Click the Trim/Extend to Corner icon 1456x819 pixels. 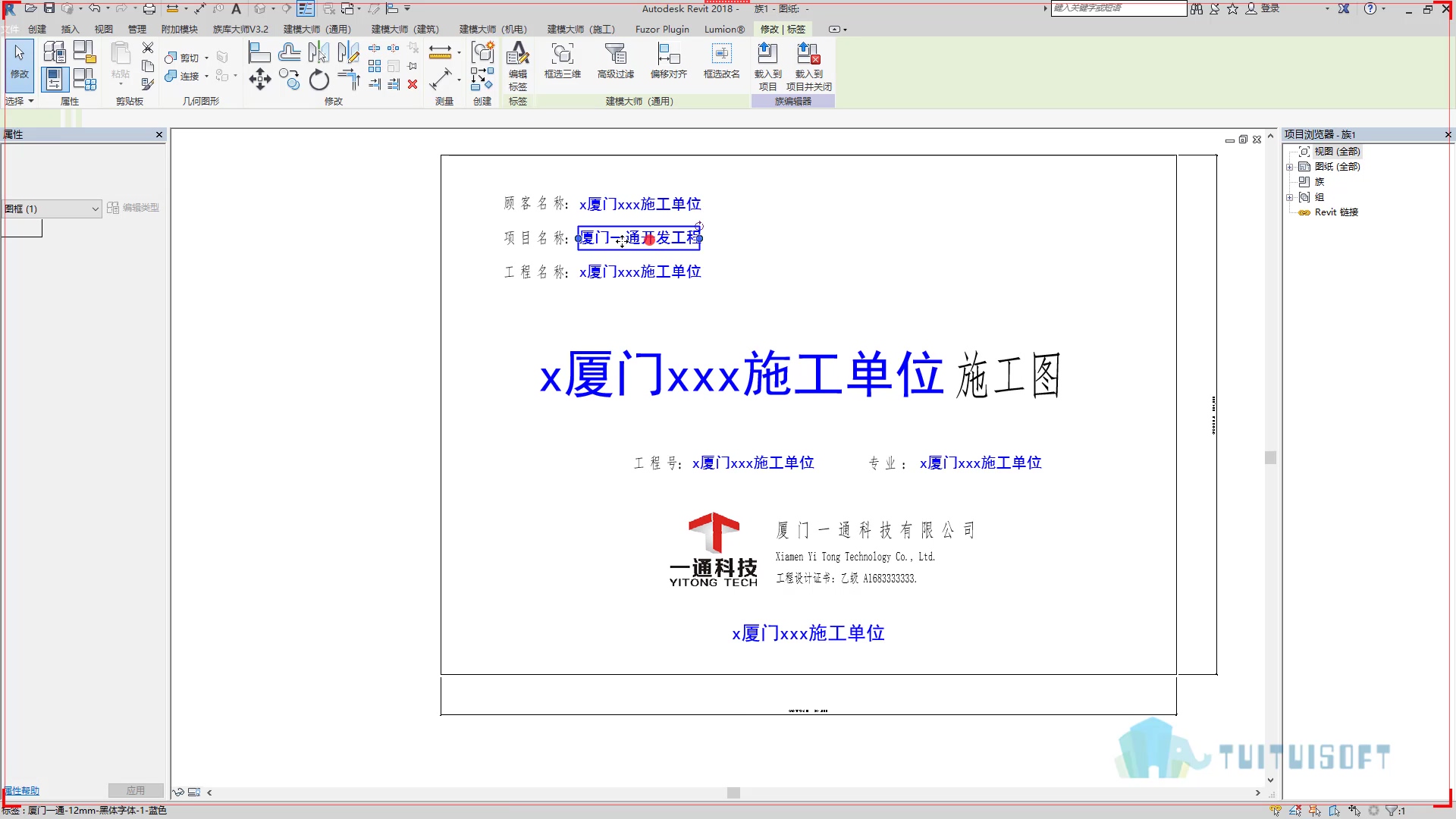(x=348, y=79)
